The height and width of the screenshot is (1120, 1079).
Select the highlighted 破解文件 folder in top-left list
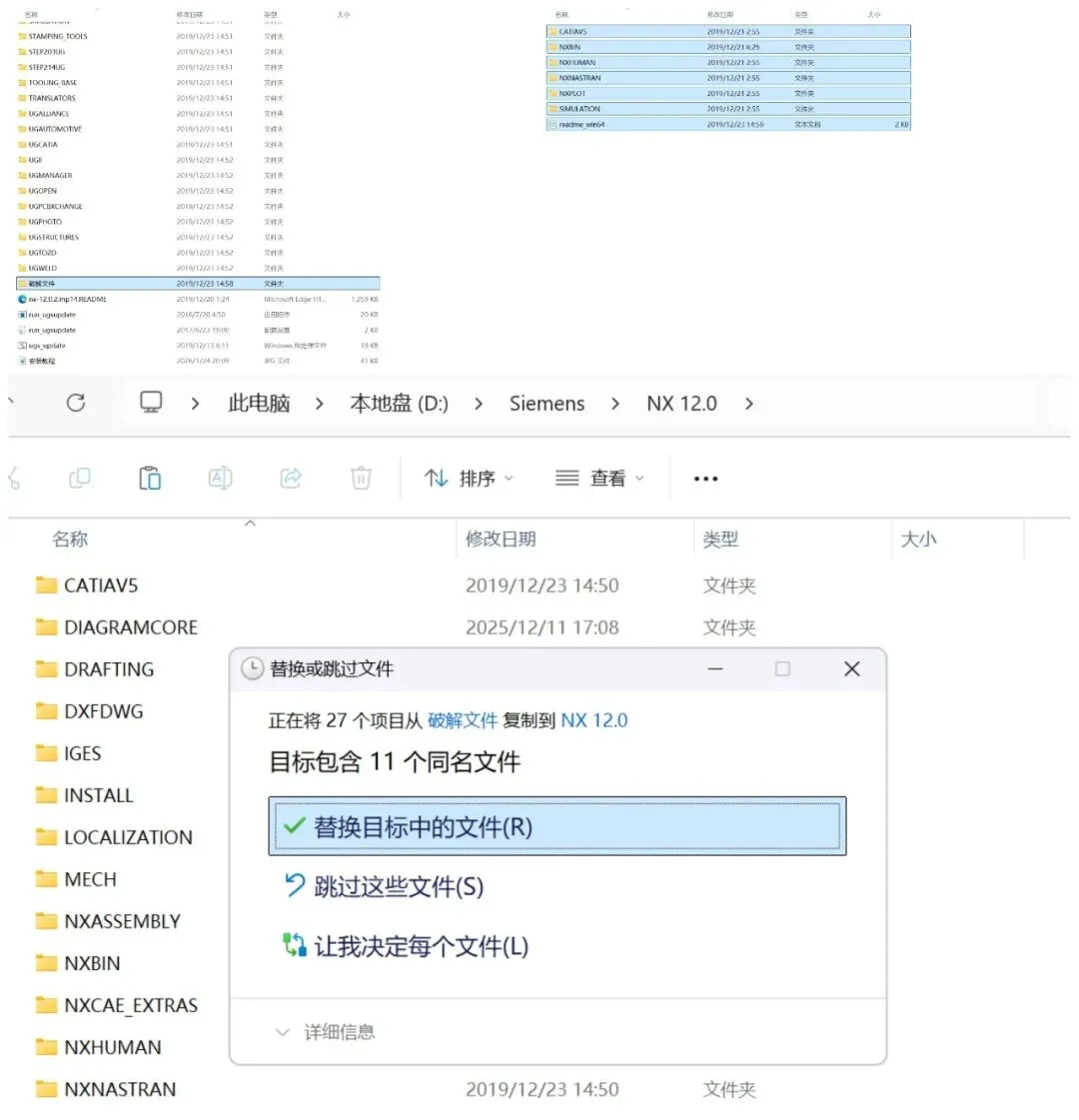pyautogui.click(x=198, y=284)
